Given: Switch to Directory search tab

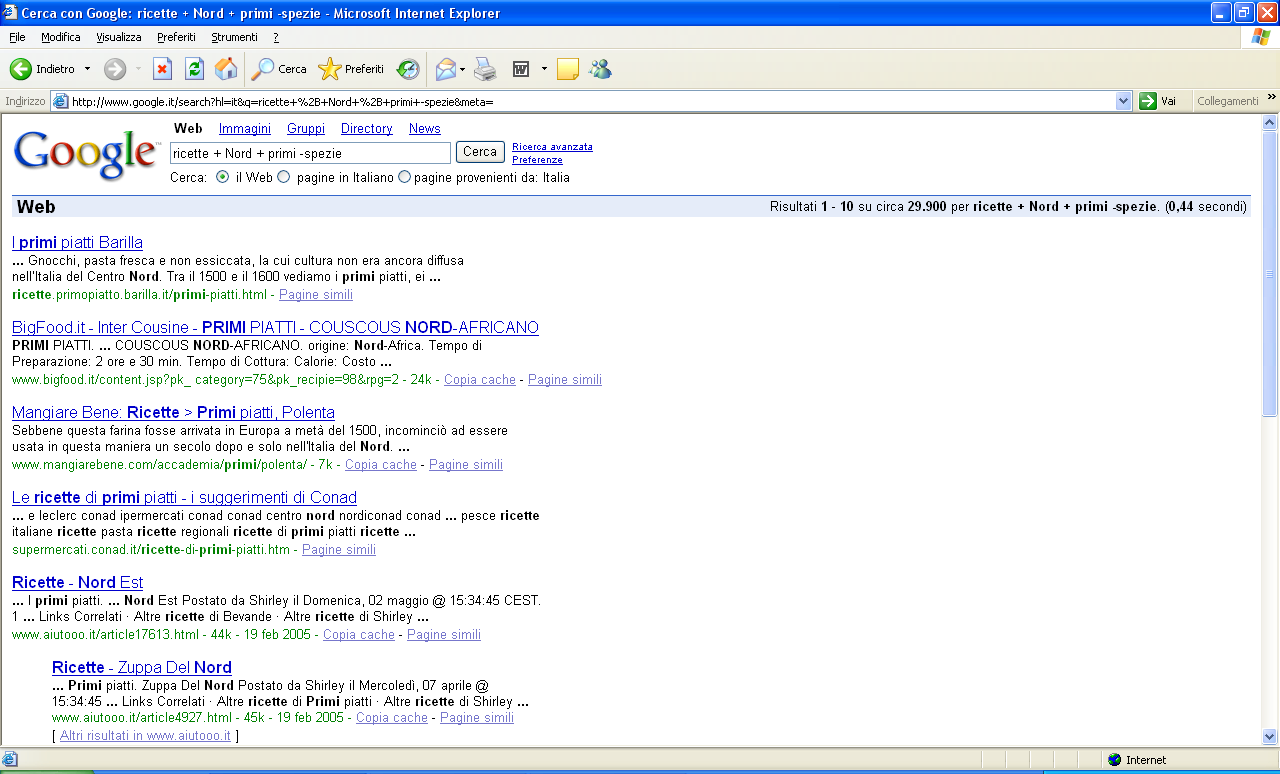Looking at the screenshot, I should (x=366, y=128).
